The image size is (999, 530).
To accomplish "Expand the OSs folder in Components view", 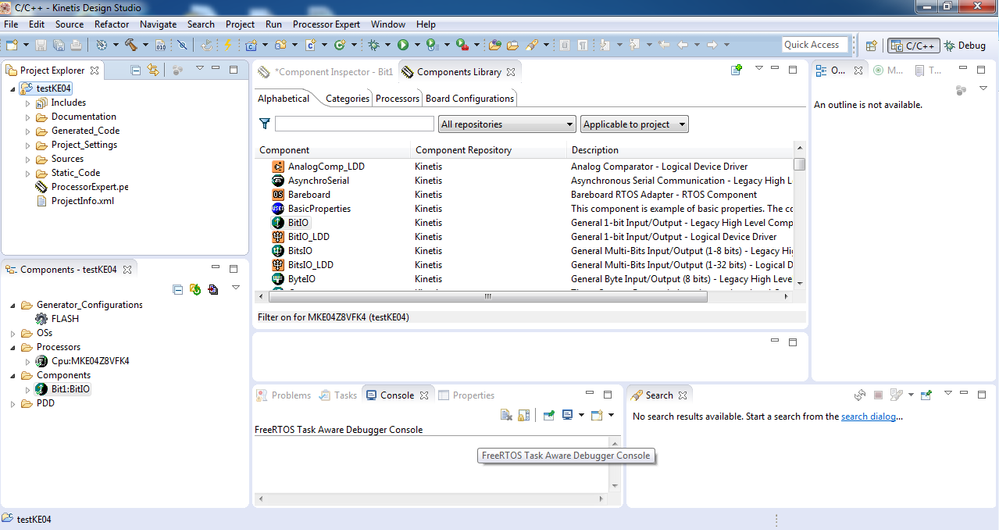I will (13, 333).
